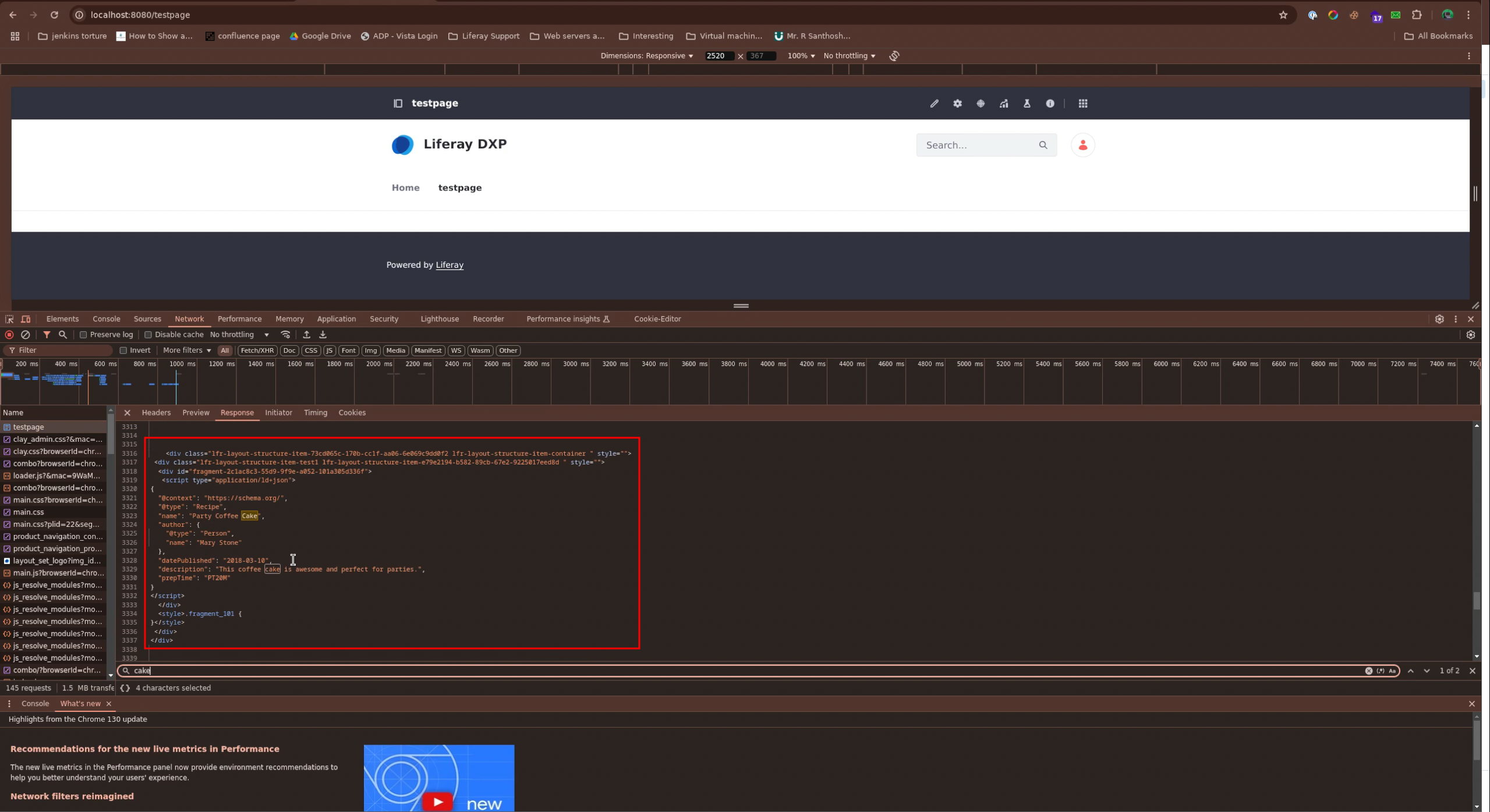Click the YouTube What's new thumbnail
The image size is (1490, 812).
pos(438,778)
